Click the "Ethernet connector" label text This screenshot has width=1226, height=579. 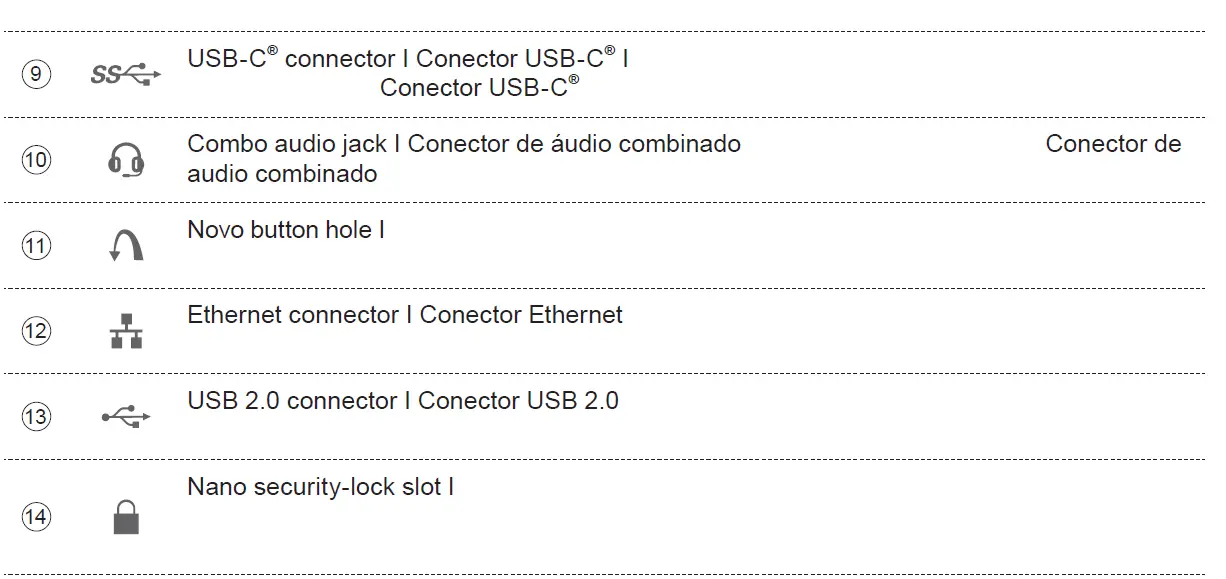(x=293, y=315)
